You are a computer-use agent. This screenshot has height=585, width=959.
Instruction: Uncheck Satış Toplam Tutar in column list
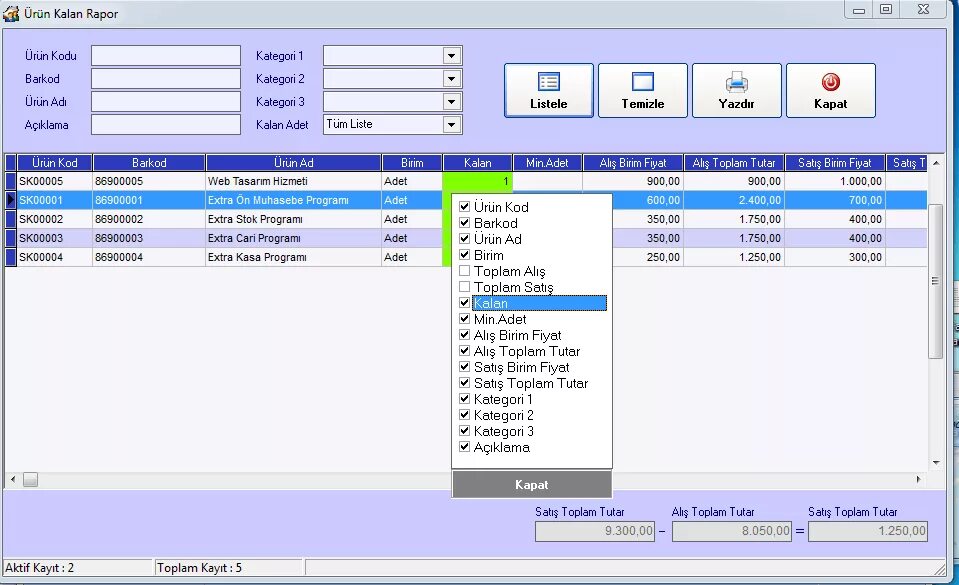[464, 382]
